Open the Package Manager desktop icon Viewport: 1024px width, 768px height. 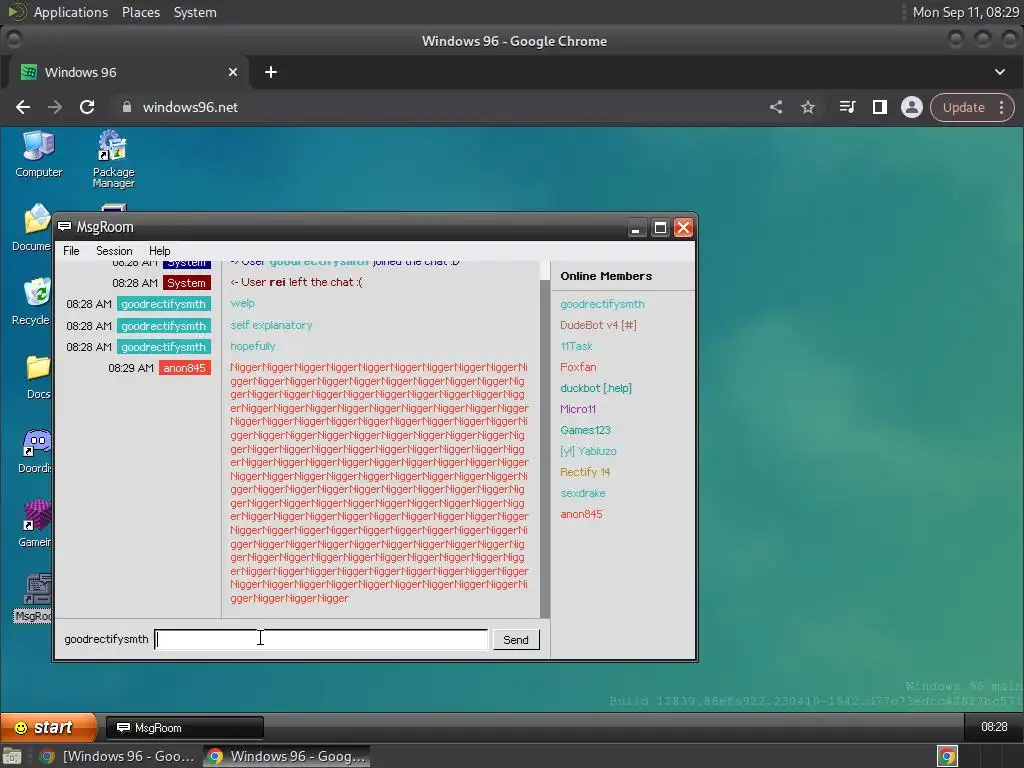click(x=113, y=159)
